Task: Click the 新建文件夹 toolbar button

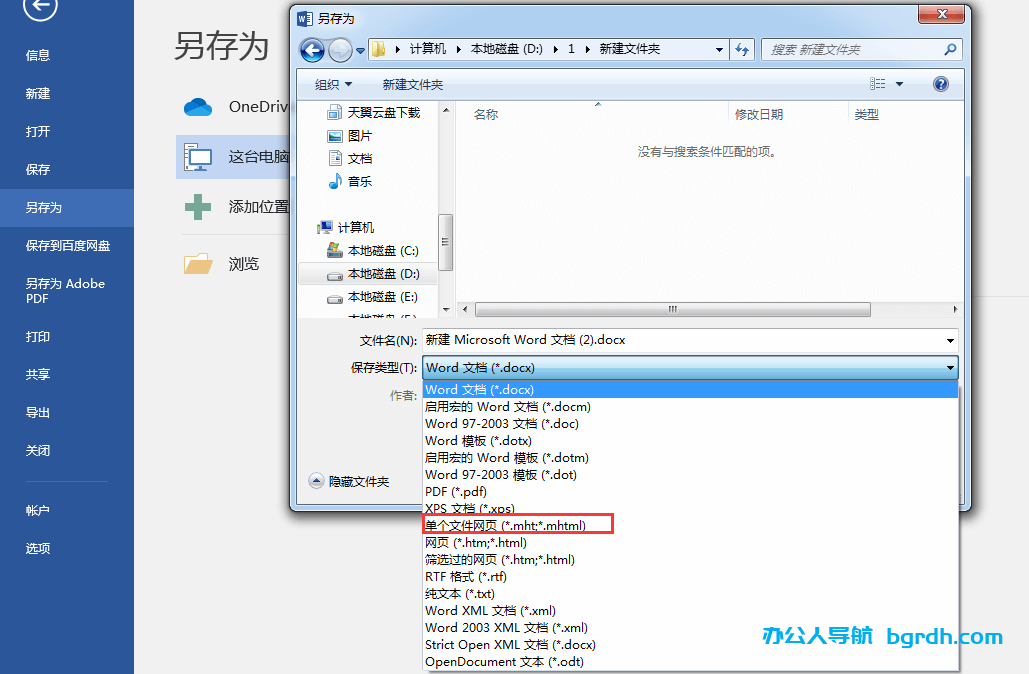Action: pyautogui.click(x=413, y=85)
